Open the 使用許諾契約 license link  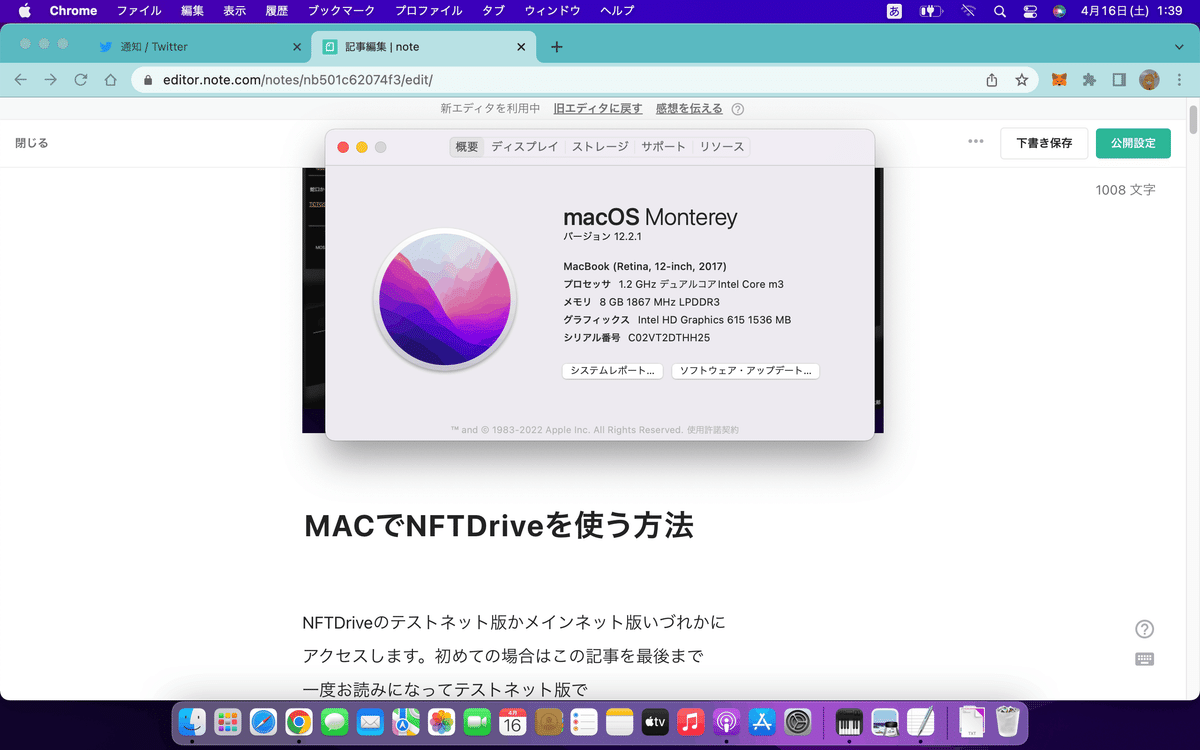click(713, 430)
